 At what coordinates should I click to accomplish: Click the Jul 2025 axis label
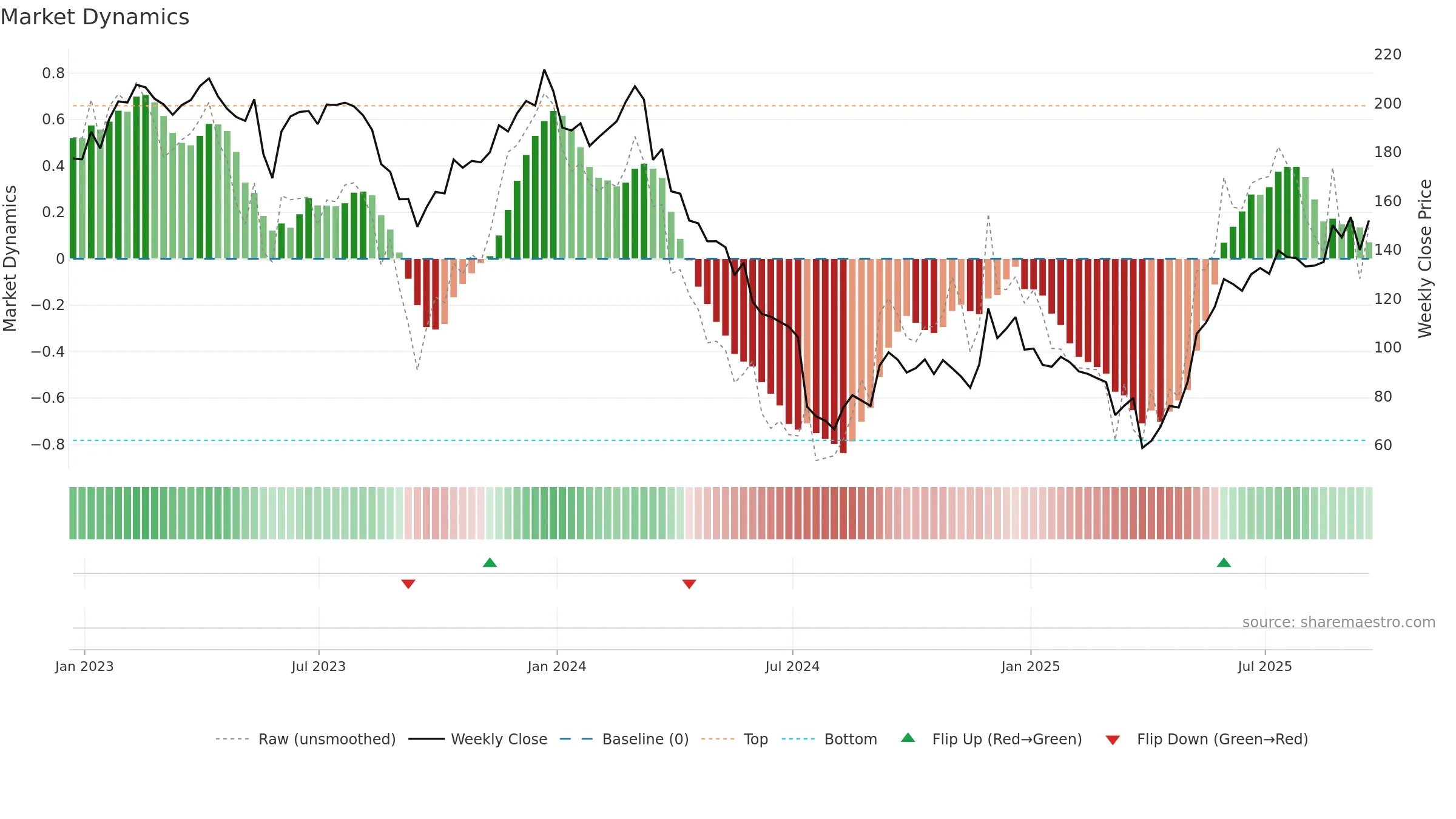pyautogui.click(x=1265, y=666)
